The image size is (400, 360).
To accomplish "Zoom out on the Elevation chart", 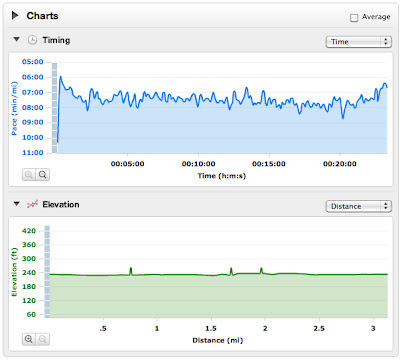I will [x=43, y=339].
